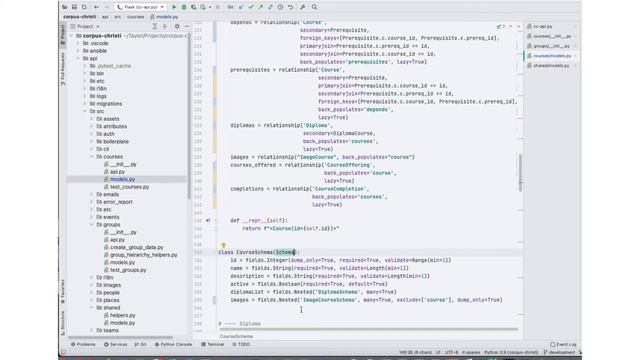640x360 pixels.
Task: Open the TODO tool window tab
Action: pos(241,344)
